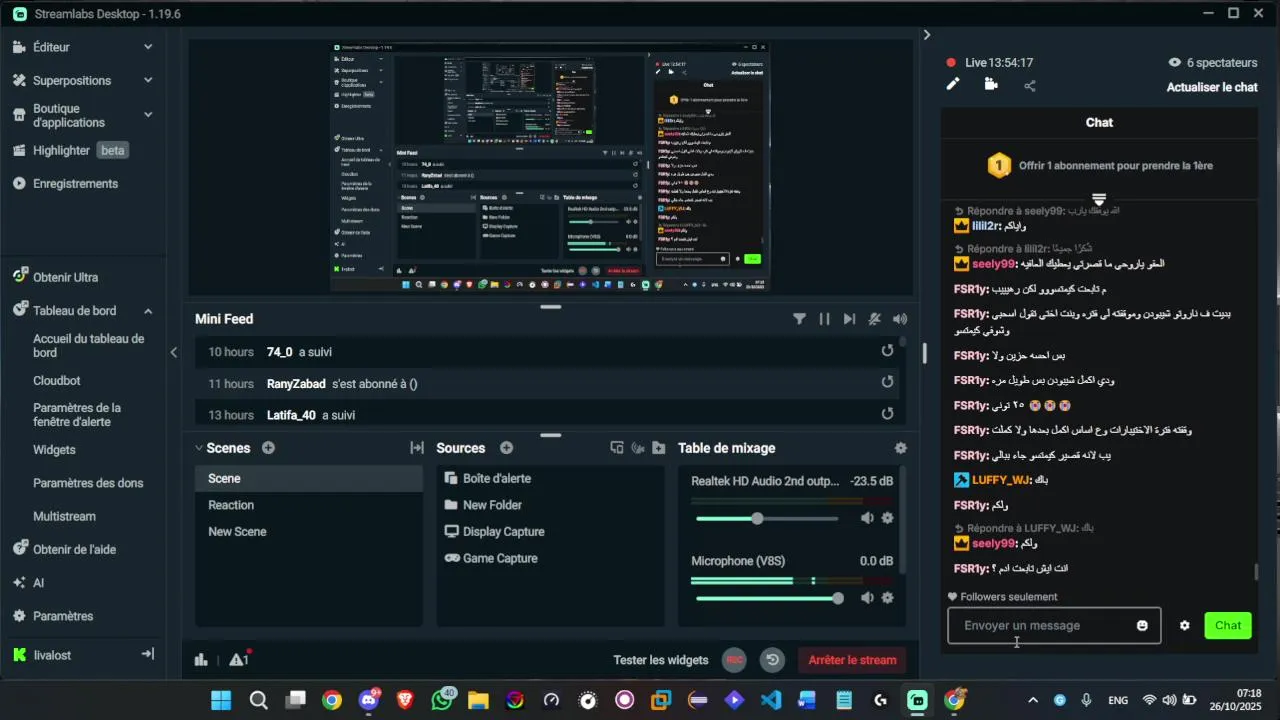Open Paramètres des dons
1280x720 pixels.
coord(88,483)
